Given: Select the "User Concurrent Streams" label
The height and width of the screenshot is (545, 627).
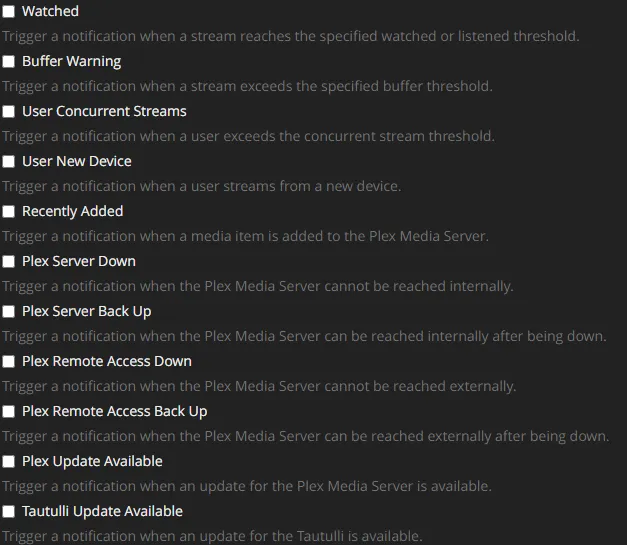Looking at the screenshot, I should pyautogui.click(x=104, y=111).
